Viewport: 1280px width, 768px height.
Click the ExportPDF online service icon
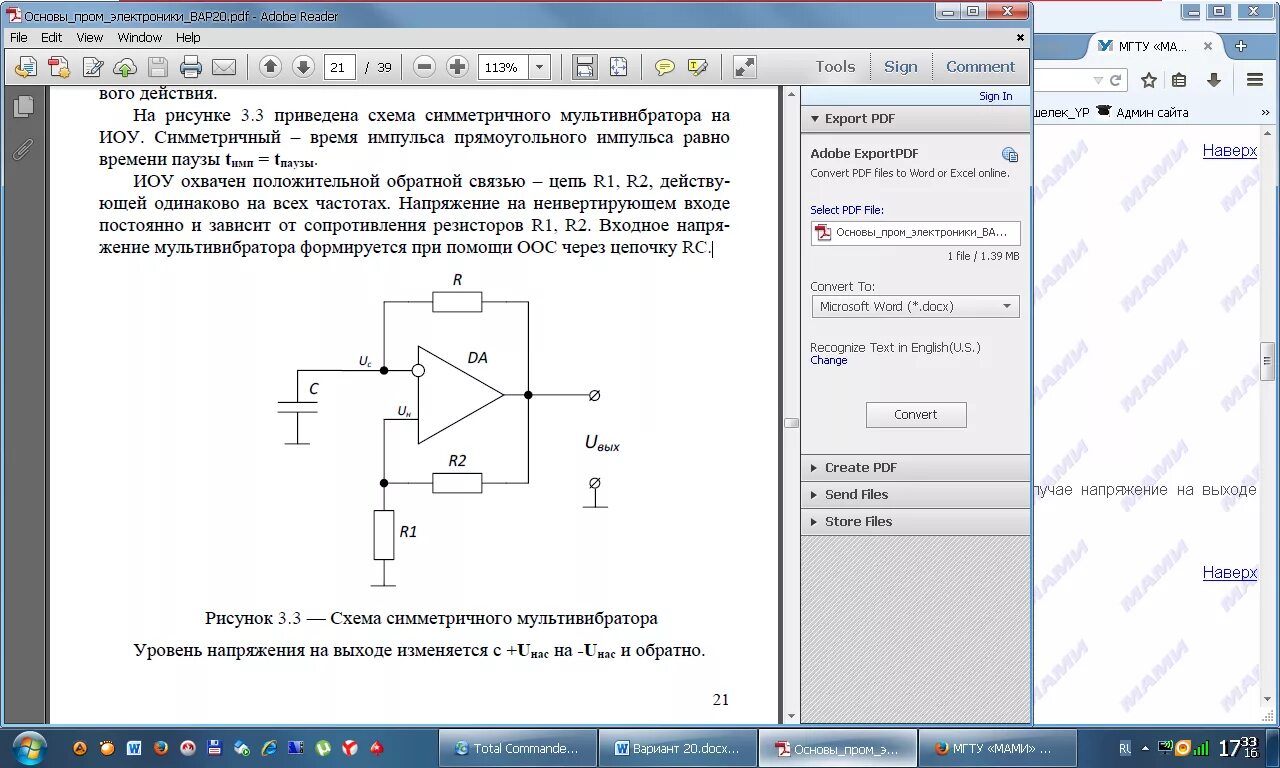pos(1010,155)
